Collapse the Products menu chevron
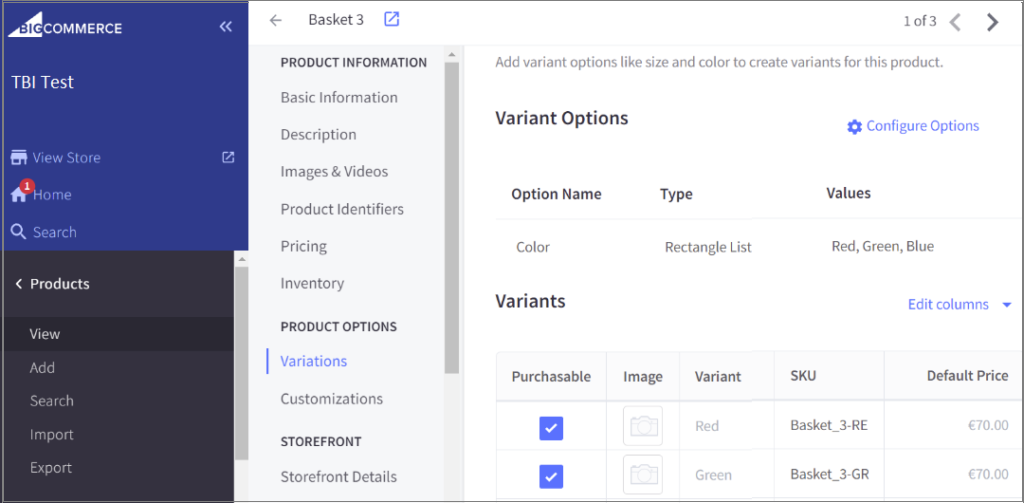1024x503 pixels. (x=18, y=284)
